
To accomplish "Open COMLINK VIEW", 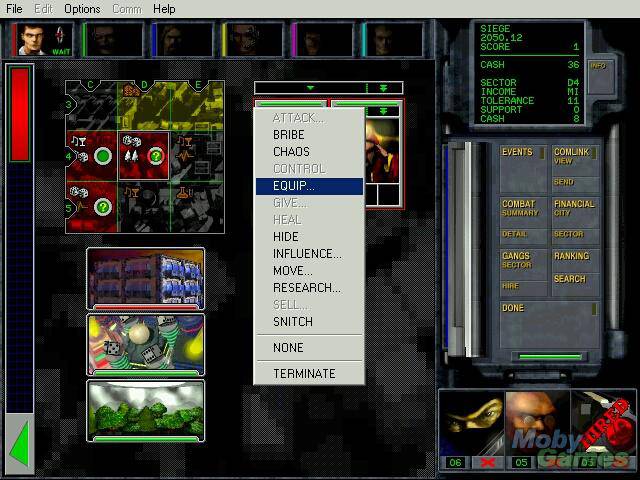I will [x=575, y=161].
